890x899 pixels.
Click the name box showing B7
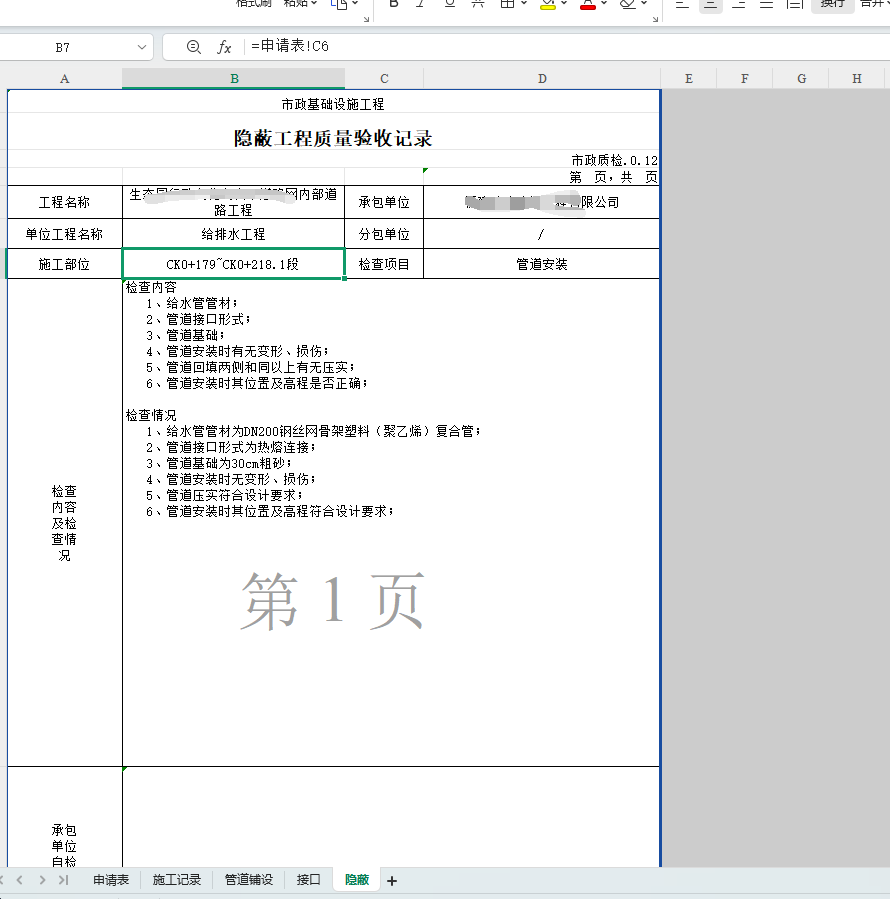[x=63, y=47]
